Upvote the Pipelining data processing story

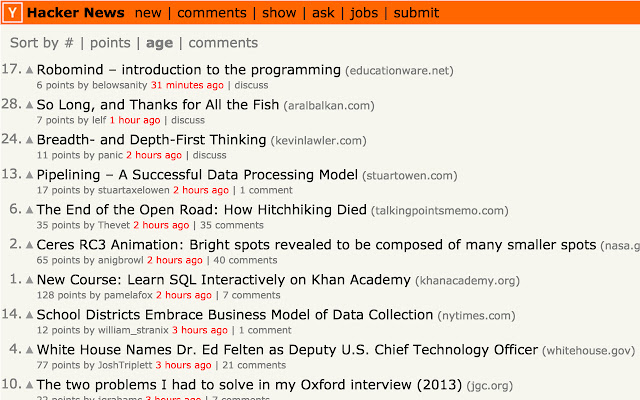[29, 176]
